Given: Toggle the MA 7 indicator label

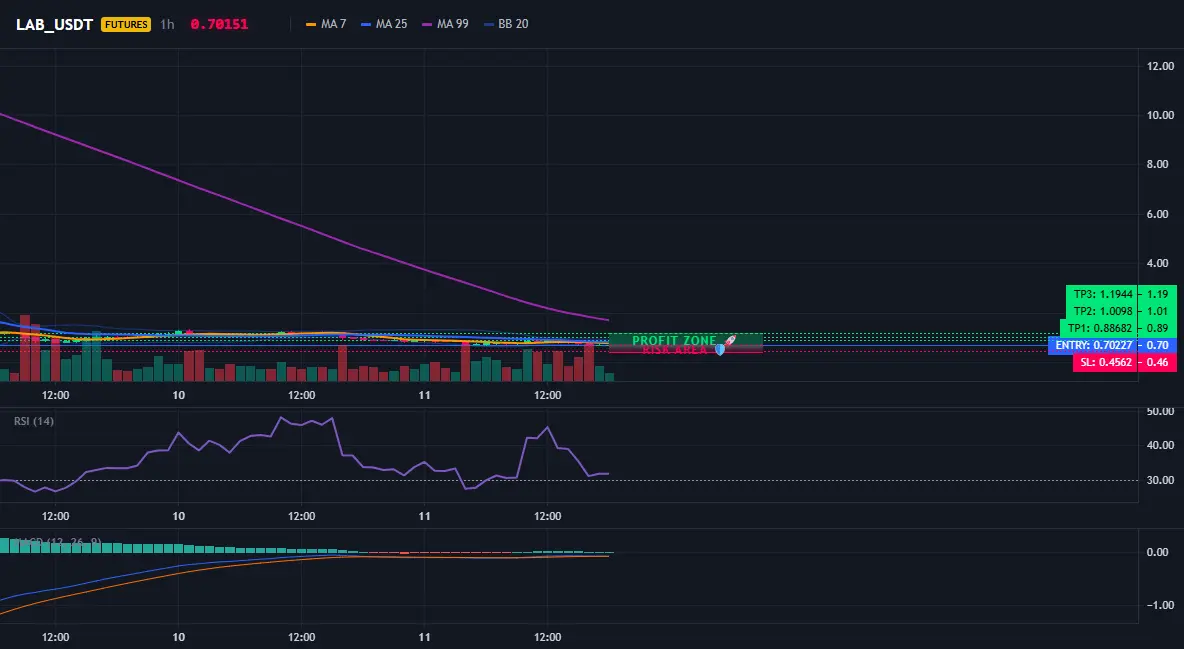Looking at the screenshot, I should (x=333, y=24).
